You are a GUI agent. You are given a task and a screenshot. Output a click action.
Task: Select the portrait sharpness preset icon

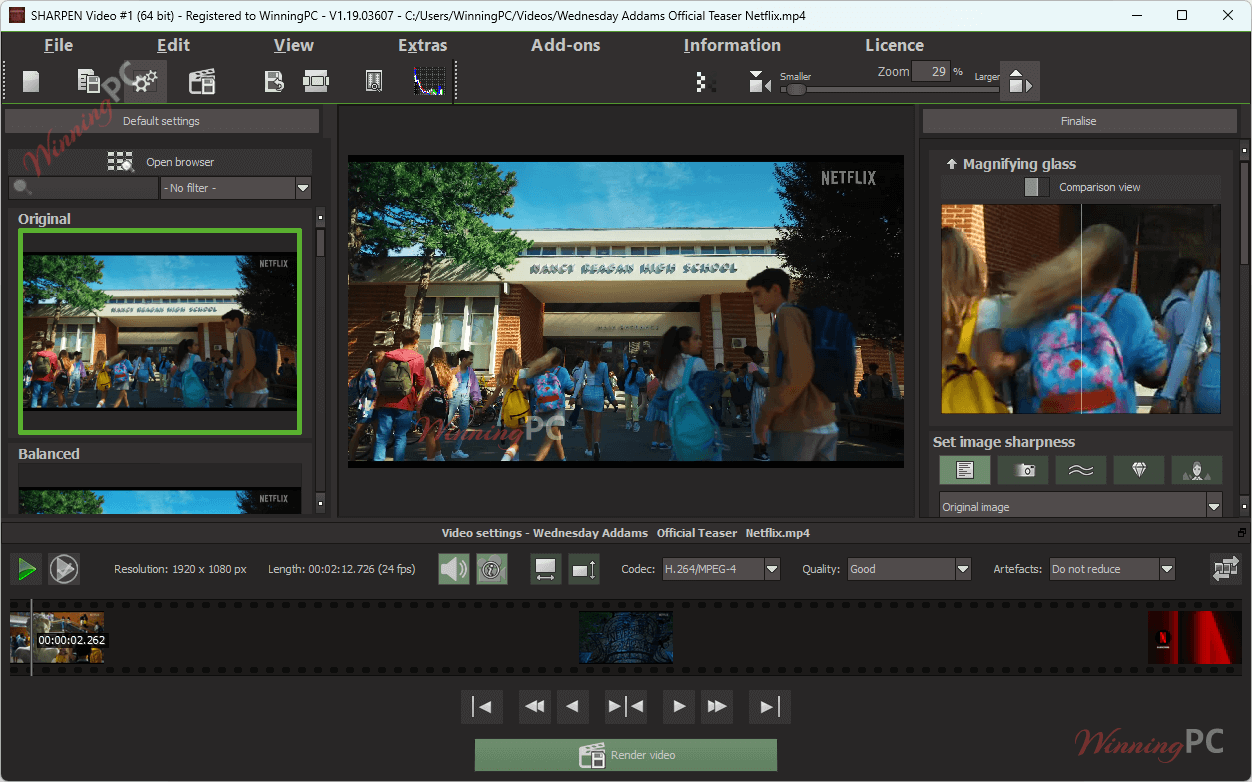[x=1197, y=470]
